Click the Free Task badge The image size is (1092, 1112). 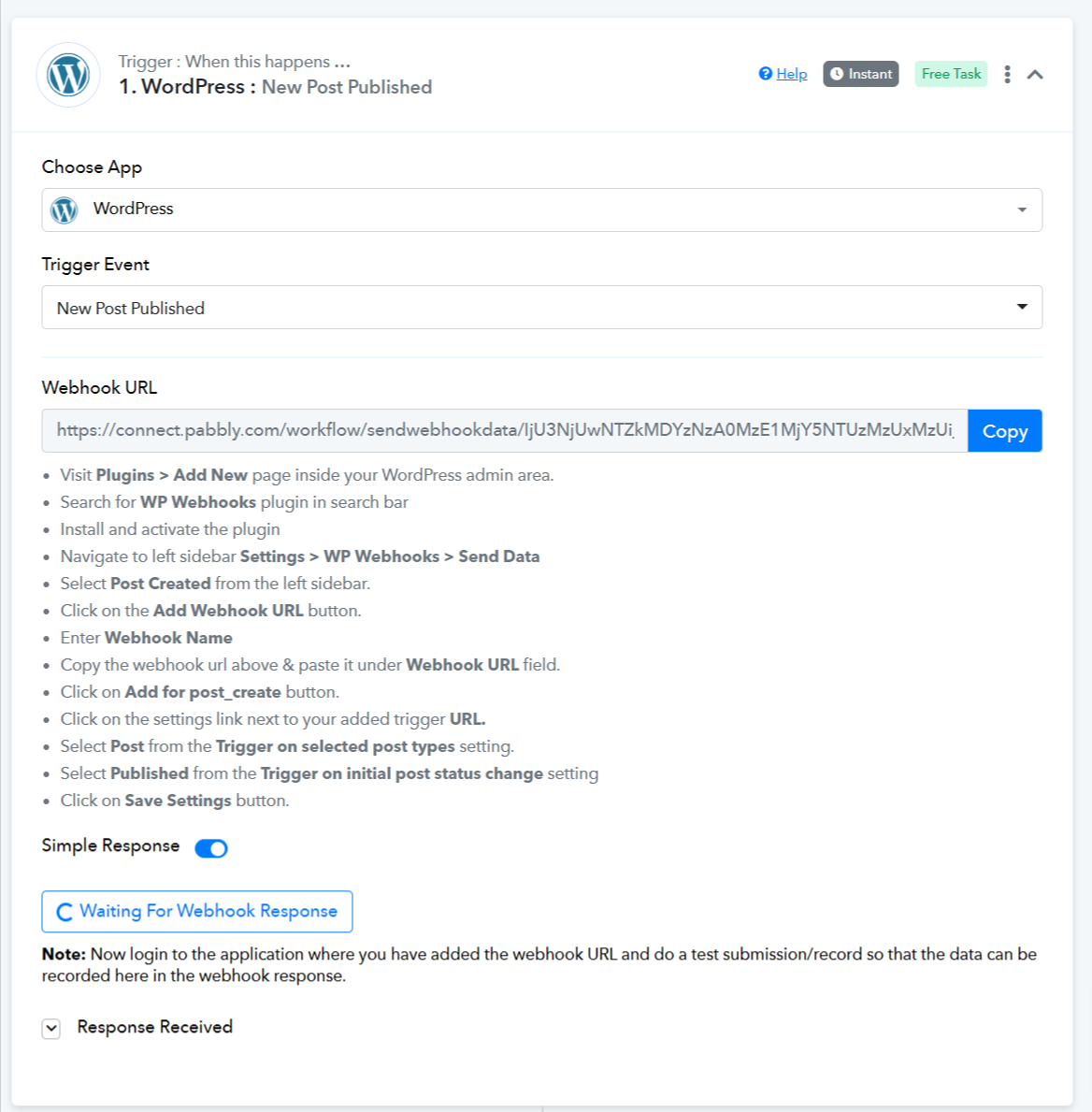click(951, 74)
